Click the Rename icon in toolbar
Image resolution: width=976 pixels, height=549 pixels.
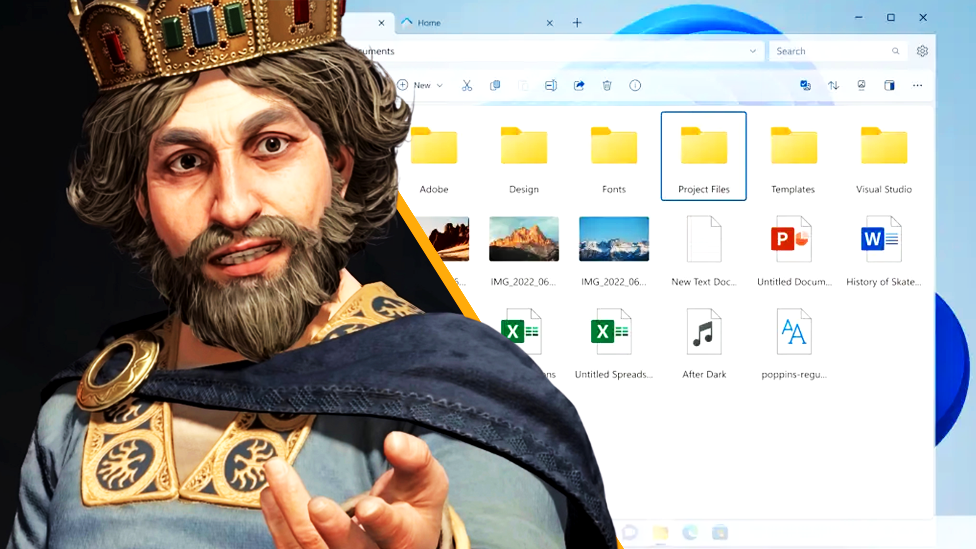(x=551, y=85)
